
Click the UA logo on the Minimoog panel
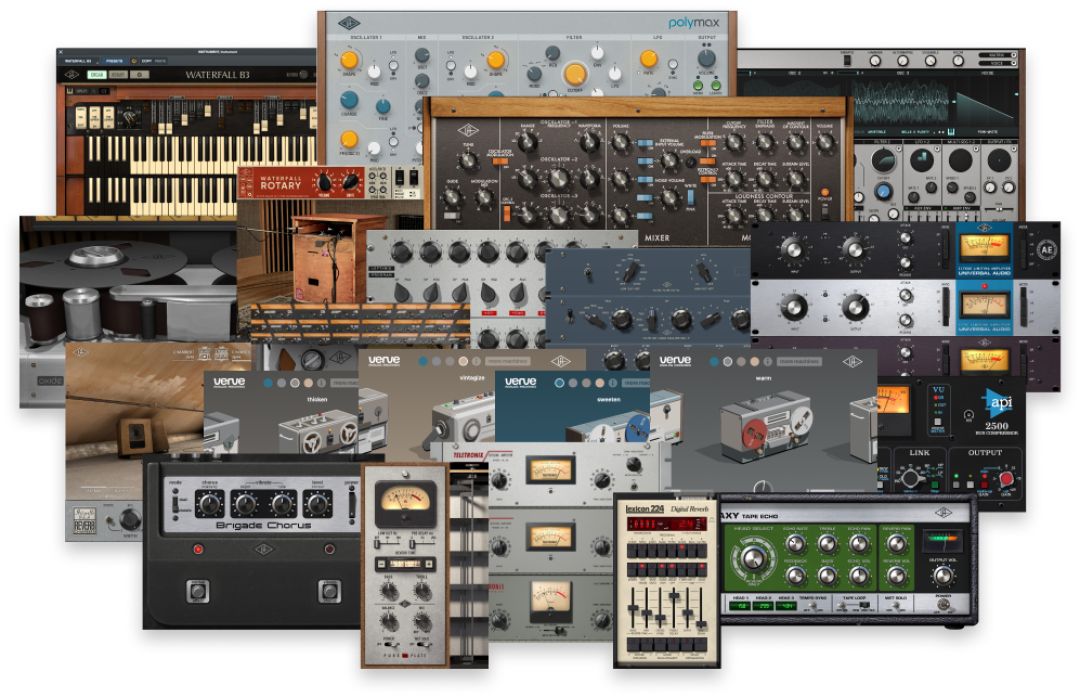[x=468, y=130]
